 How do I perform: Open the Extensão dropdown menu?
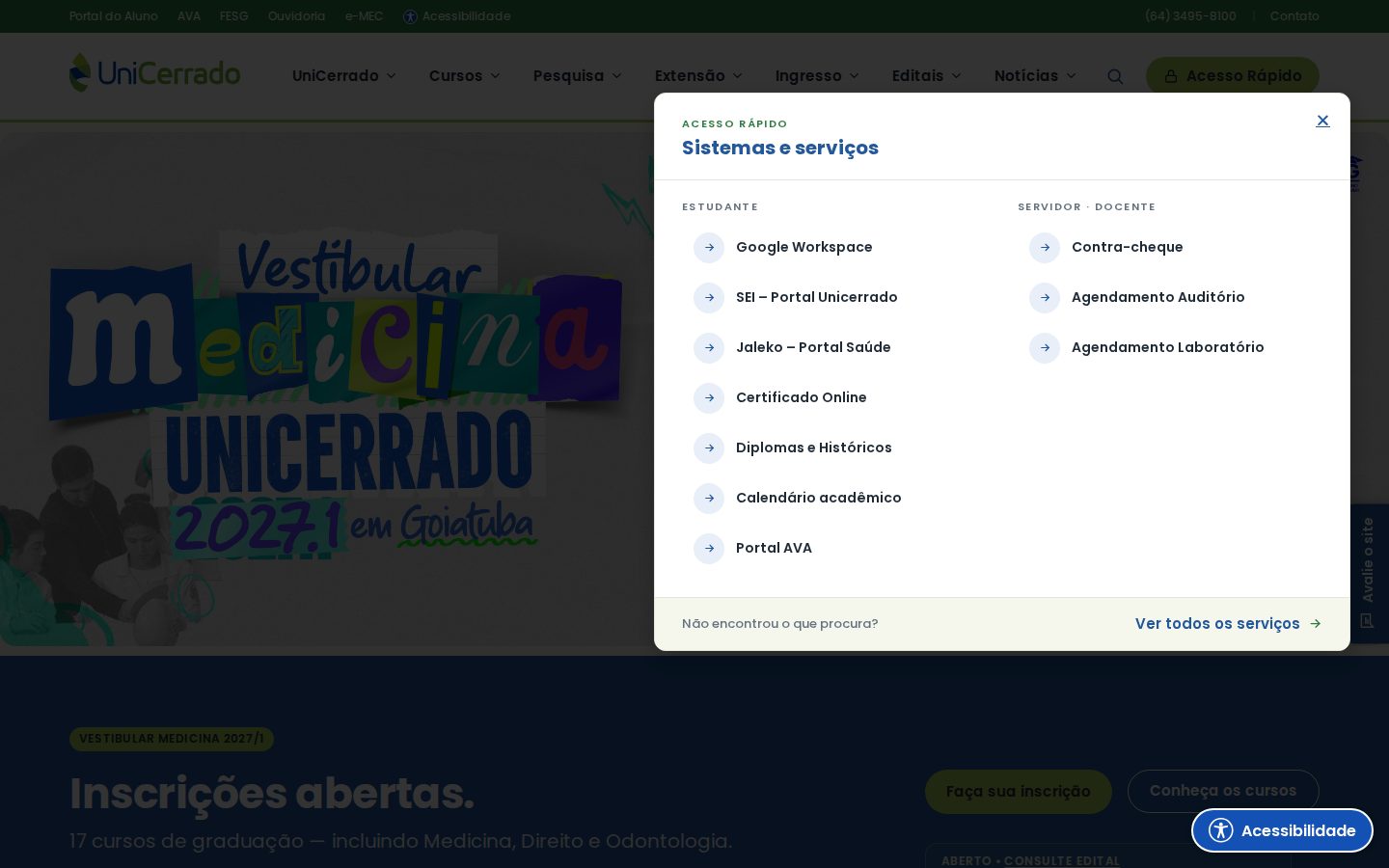coord(698,76)
